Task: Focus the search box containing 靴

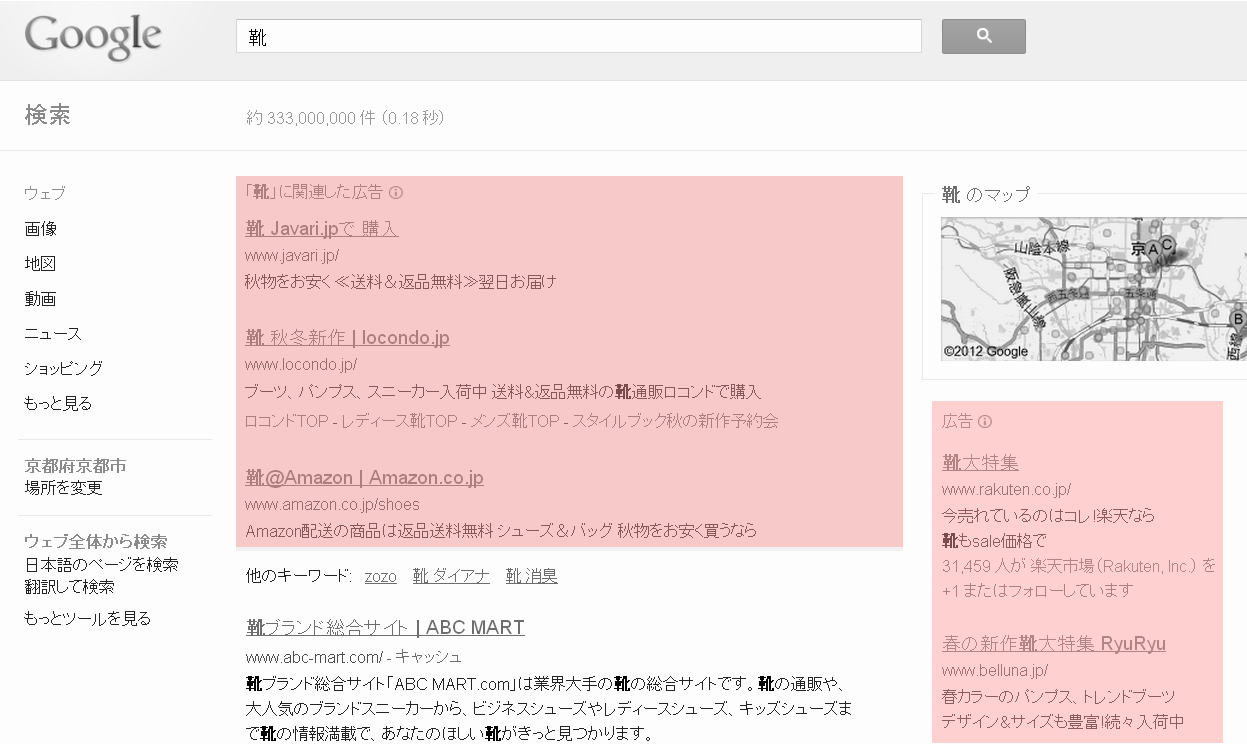Action: (x=579, y=36)
